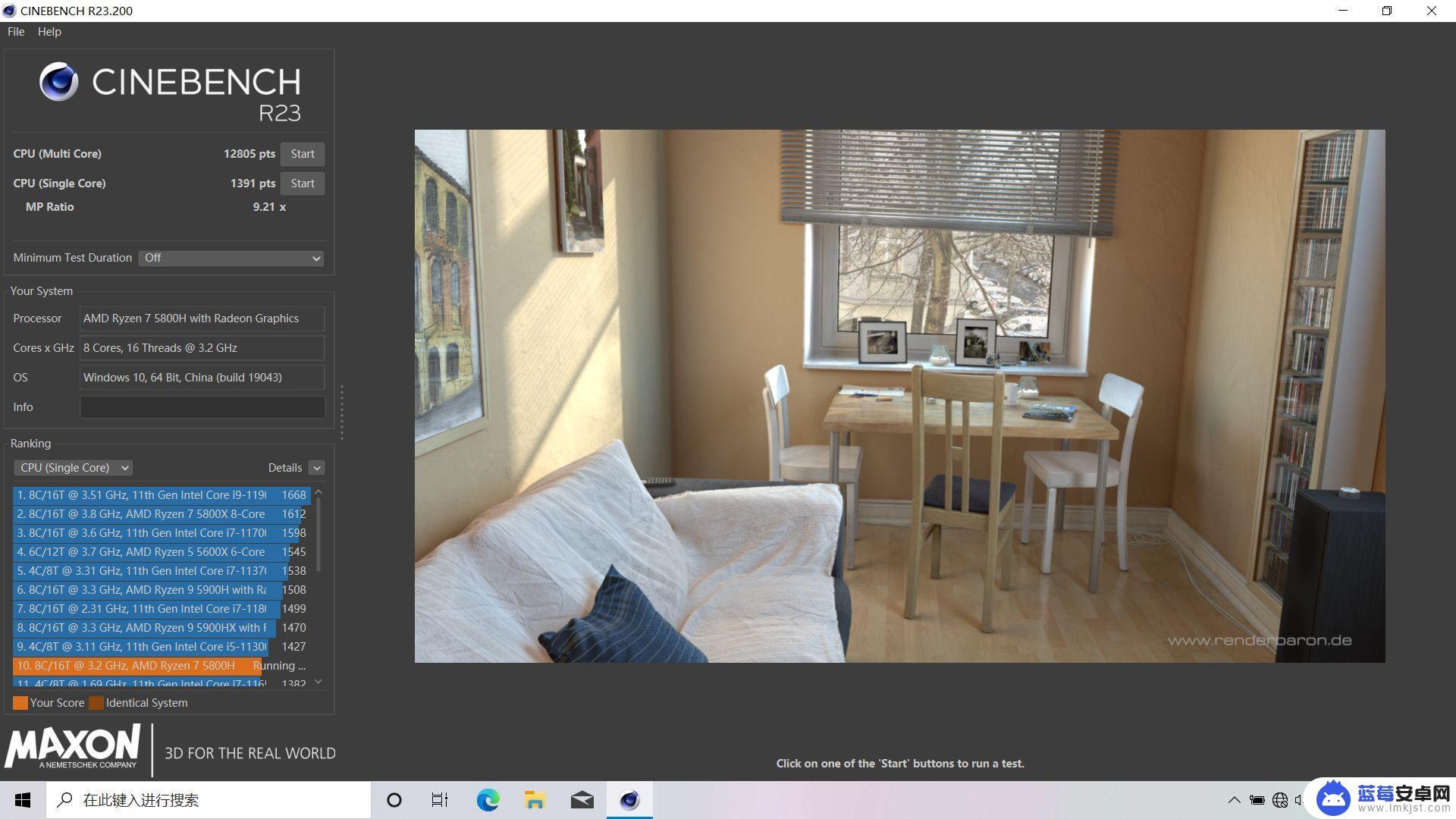Screen dimensions: 1456x819
Task: Click the 1391 pts single core score
Action: coord(253,184)
